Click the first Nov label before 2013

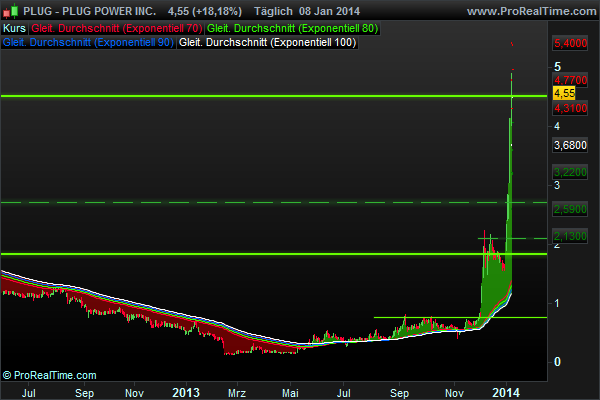tap(135, 393)
